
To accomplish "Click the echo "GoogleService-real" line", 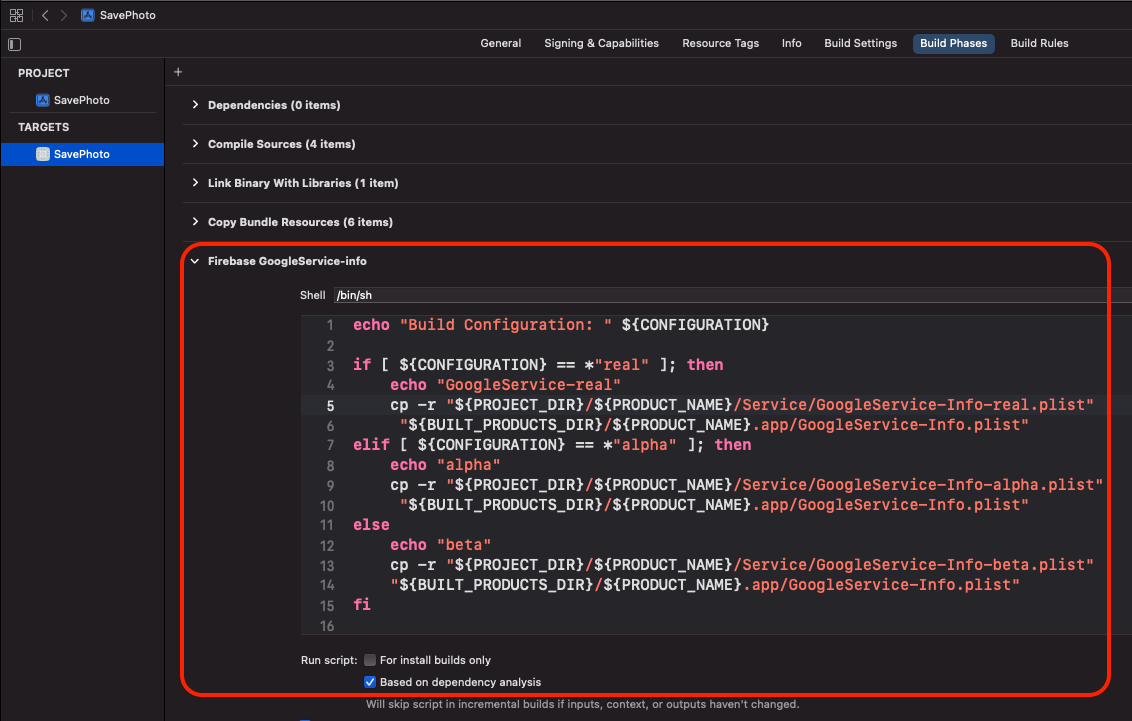I will (x=505, y=385).
